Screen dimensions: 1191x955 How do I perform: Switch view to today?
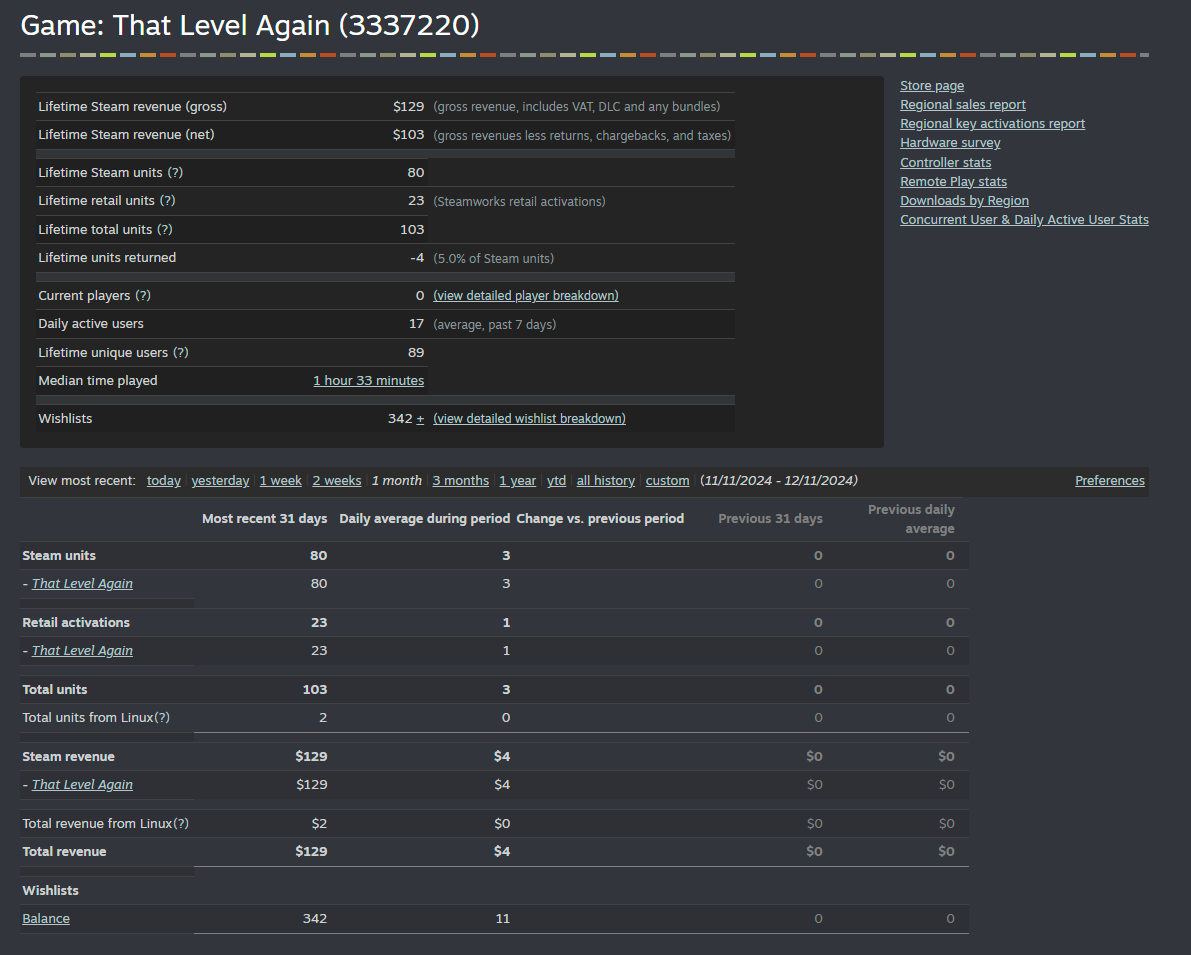(x=163, y=481)
